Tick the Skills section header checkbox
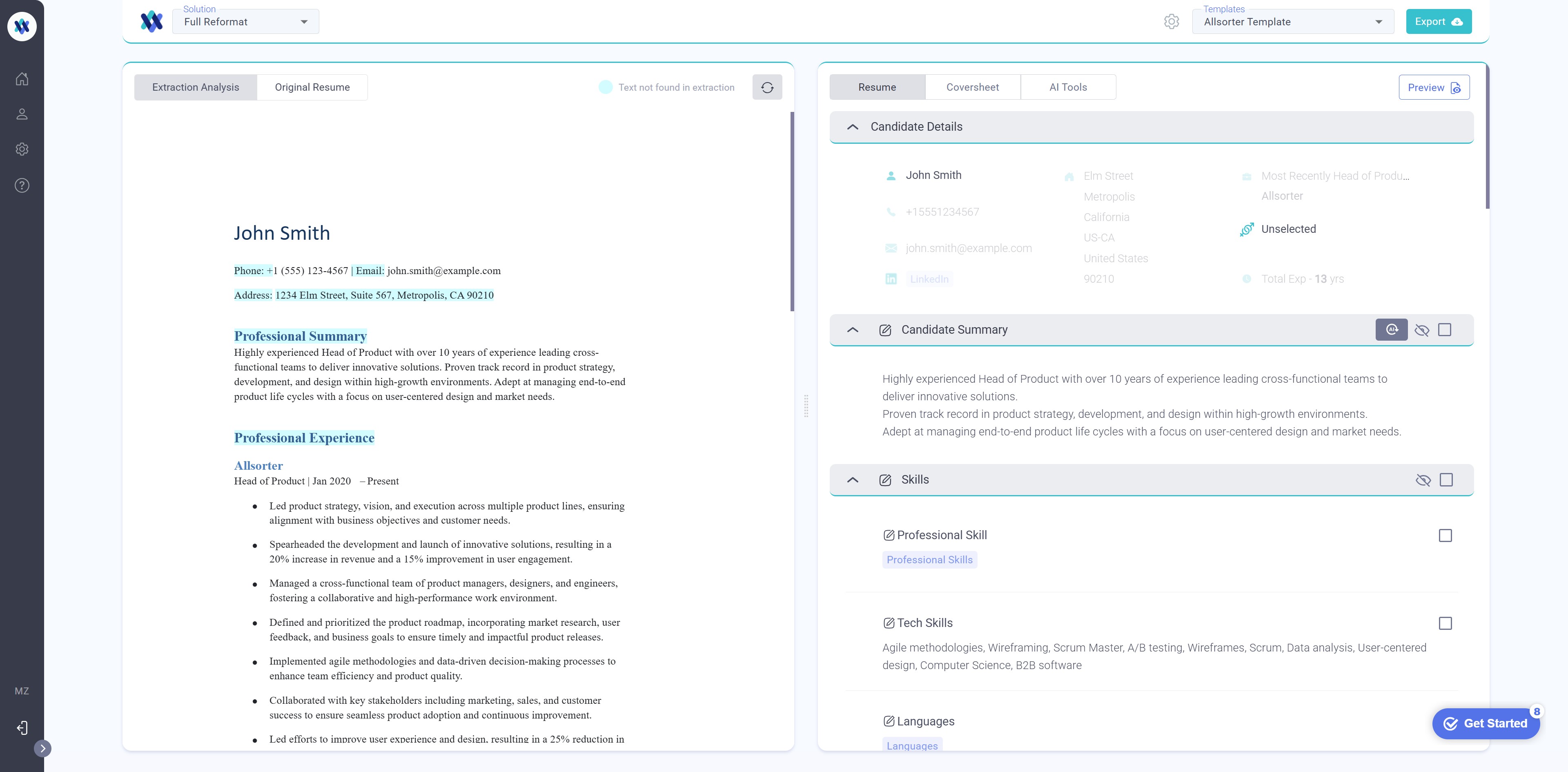The image size is (1568, 772). (1446, 480)
